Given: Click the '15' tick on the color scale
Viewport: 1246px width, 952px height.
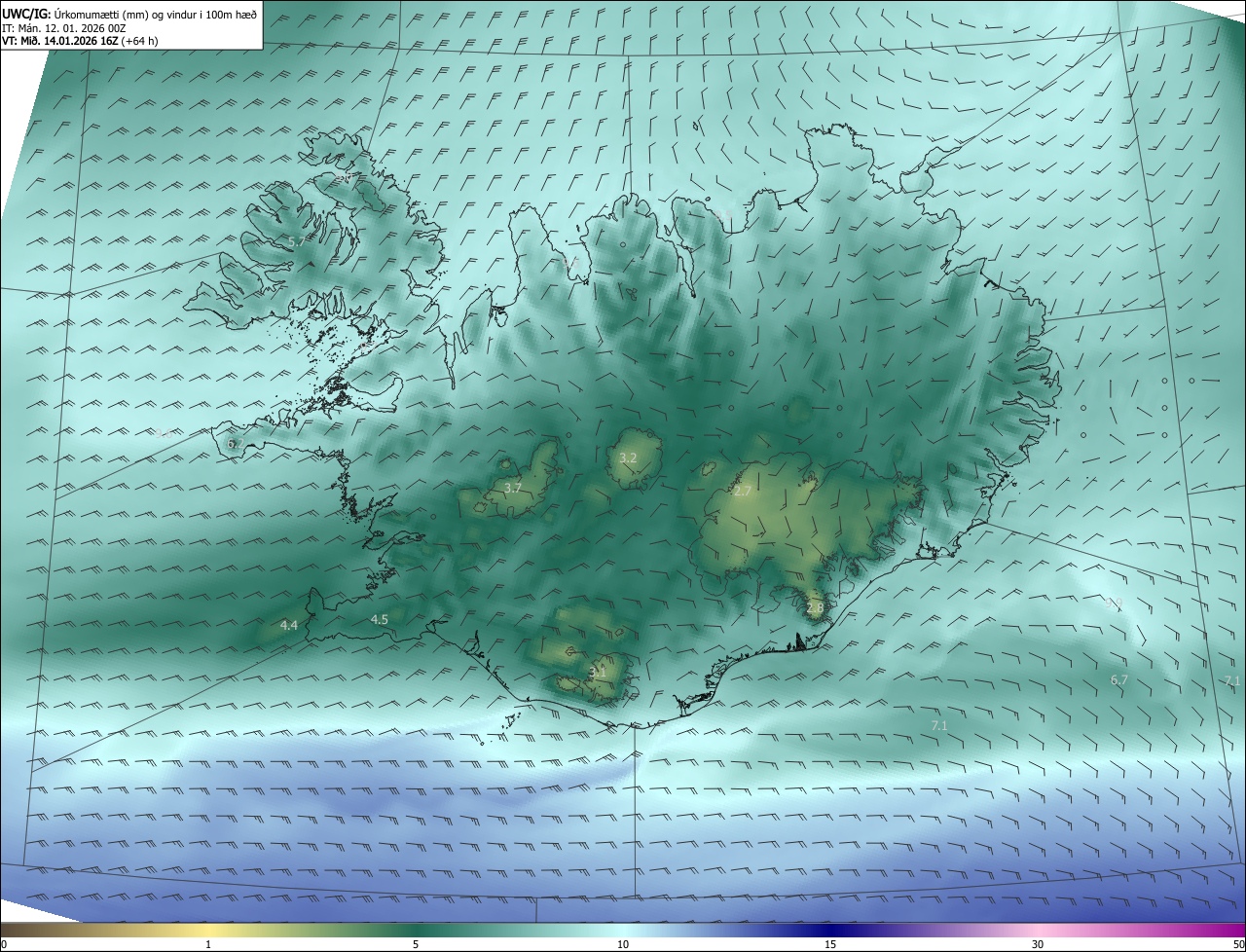Looking at the screenshot, I should 830,944.
